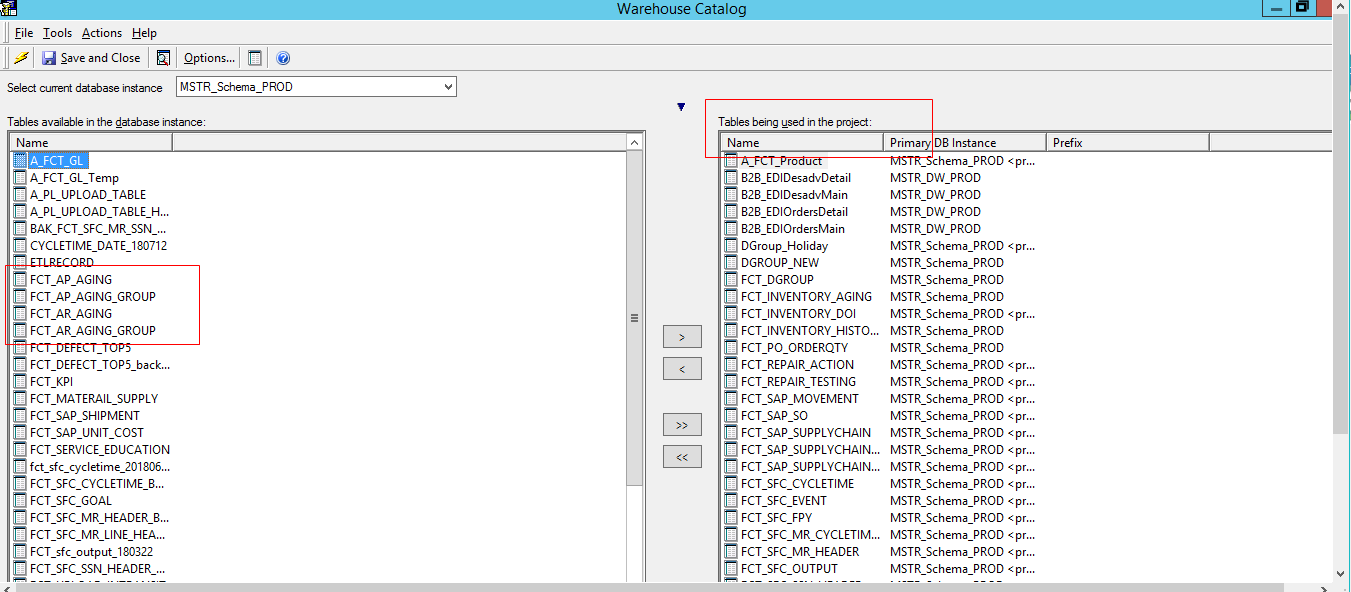Image resolution: width=1351 pixels, height=592 pixels.
Task: Select FCT_KPI in available tables list
Action: tap(51, 382)
